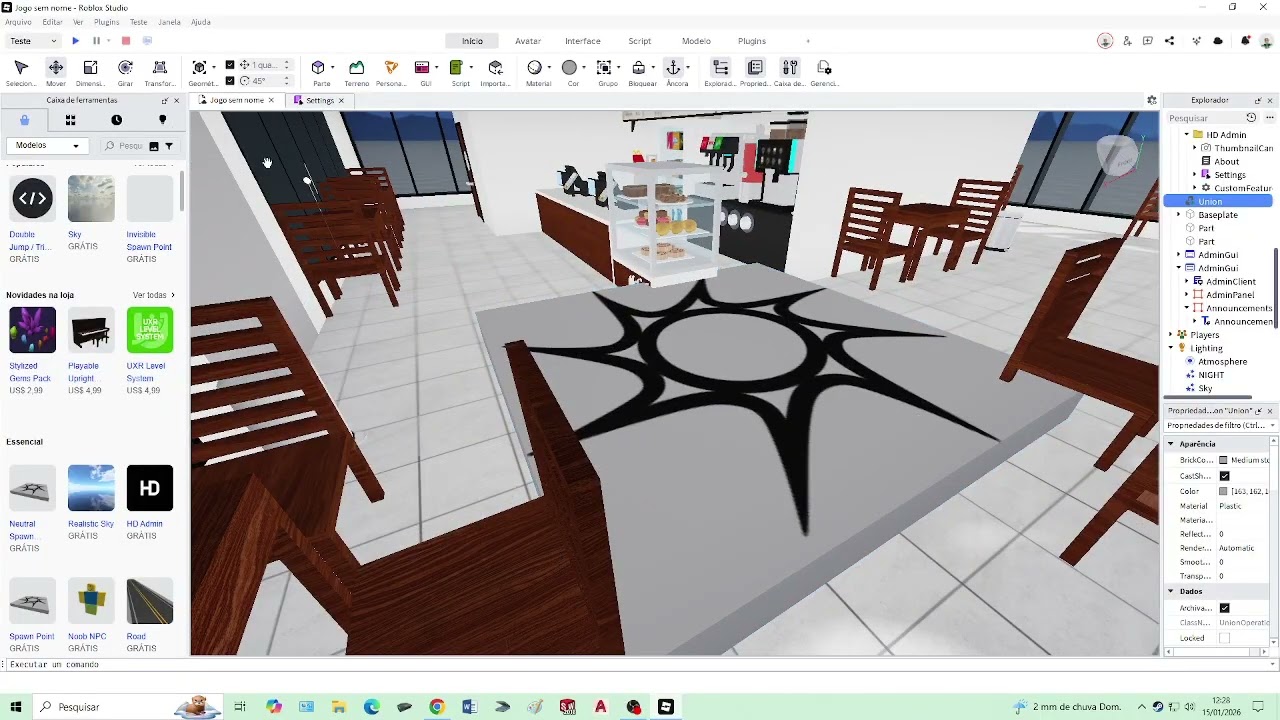Open viewport settings gear
Viewport: 1280px width, 720px height.
tap(1152, 100)
